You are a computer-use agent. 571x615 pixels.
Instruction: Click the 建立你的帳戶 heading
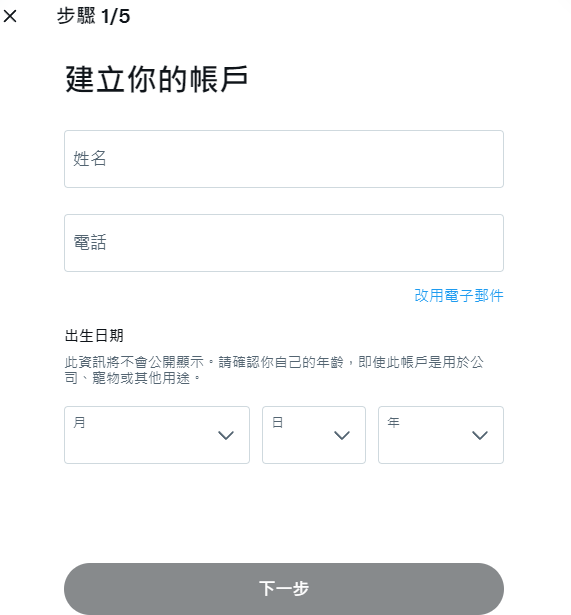click(156, 79)
